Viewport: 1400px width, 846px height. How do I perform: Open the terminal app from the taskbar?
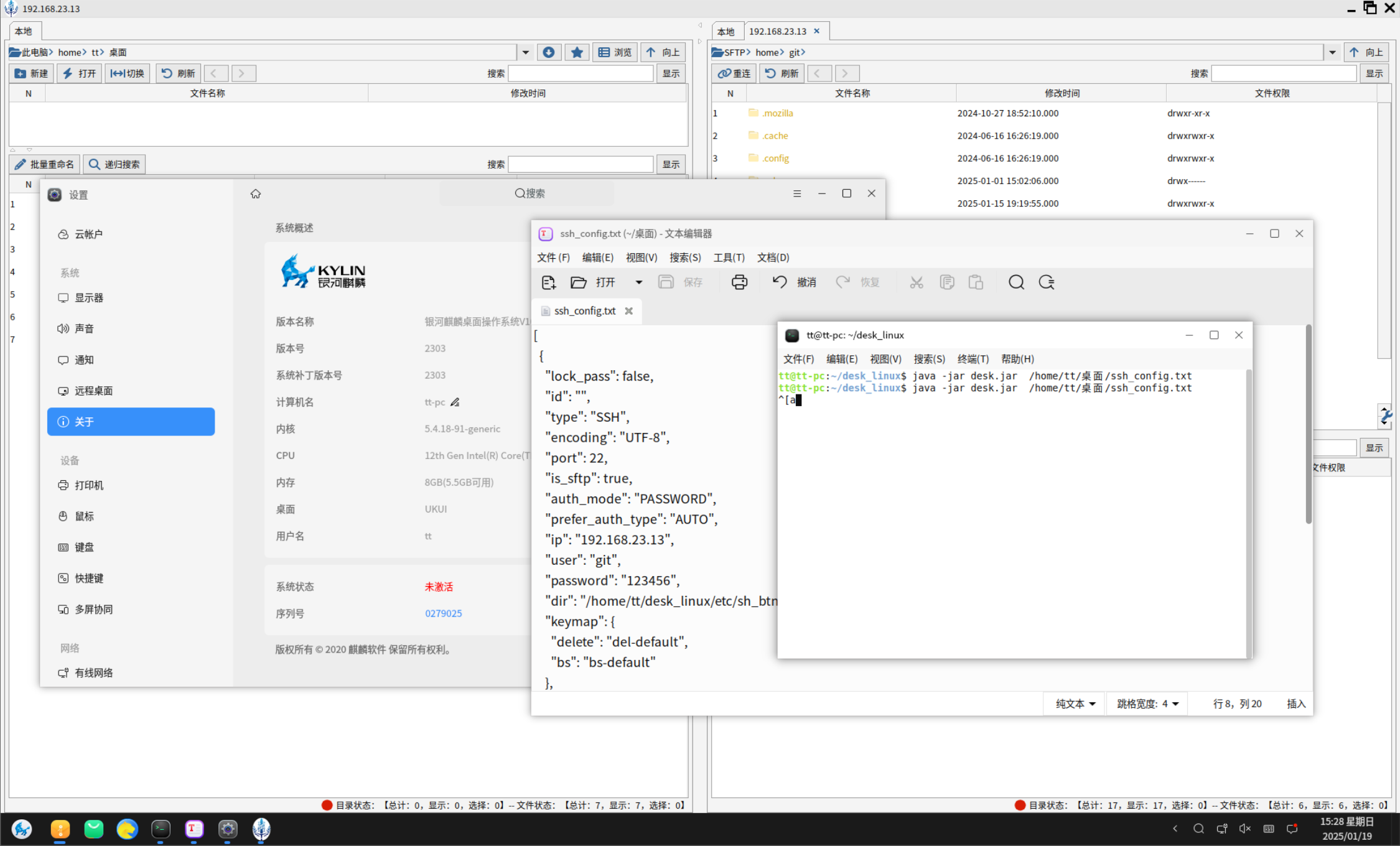161,829
